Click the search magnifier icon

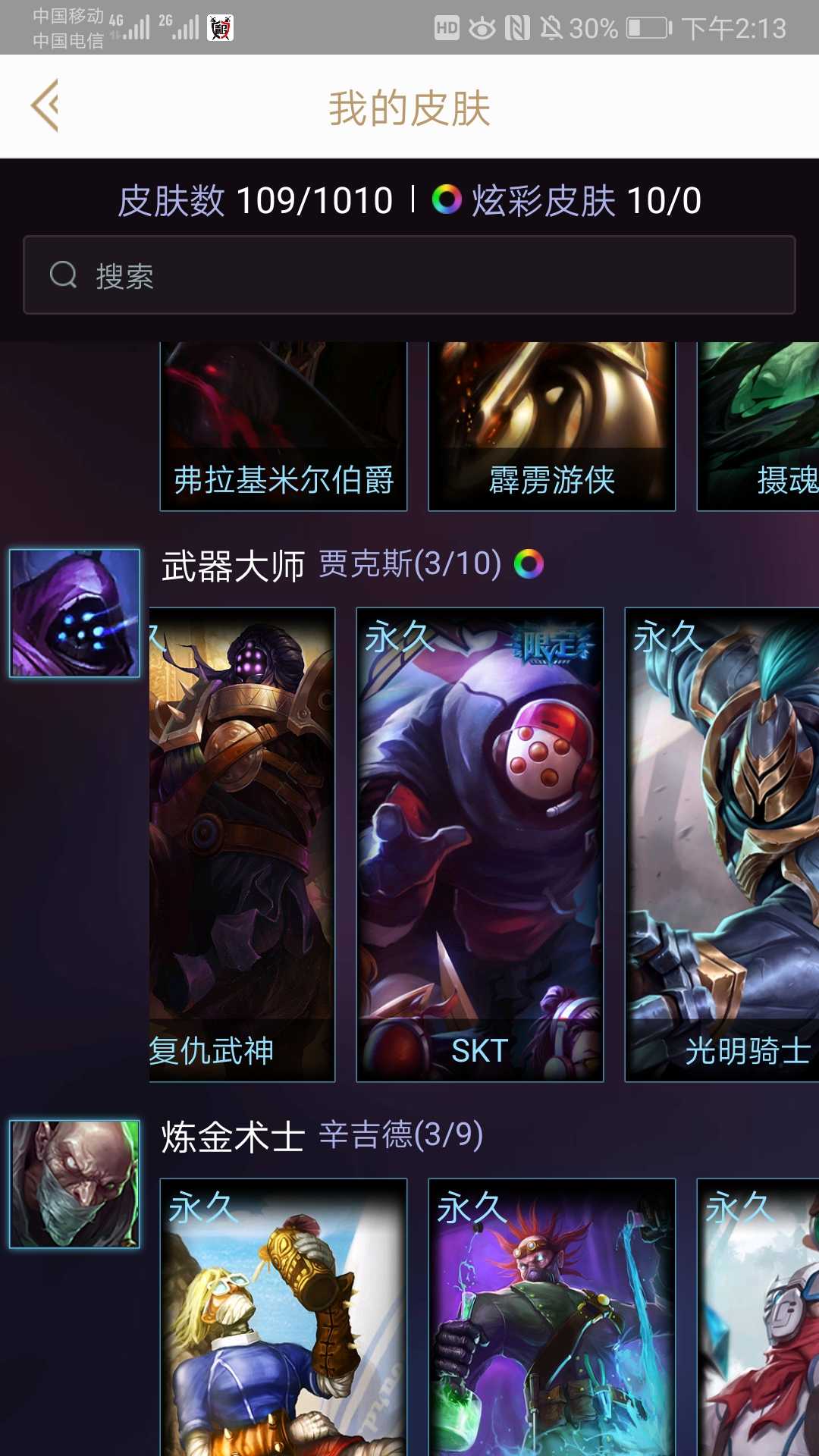point(64,275)
